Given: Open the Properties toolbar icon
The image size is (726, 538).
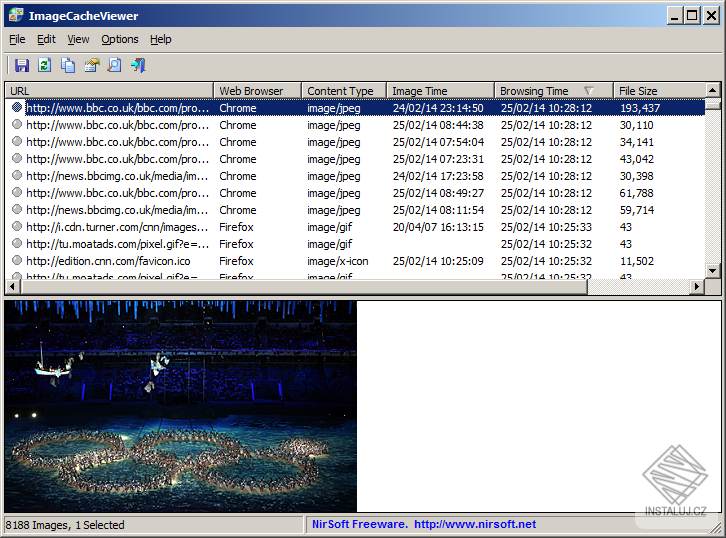Looking at the screenshot, I should pyautogui.click(x=92, y=65).
